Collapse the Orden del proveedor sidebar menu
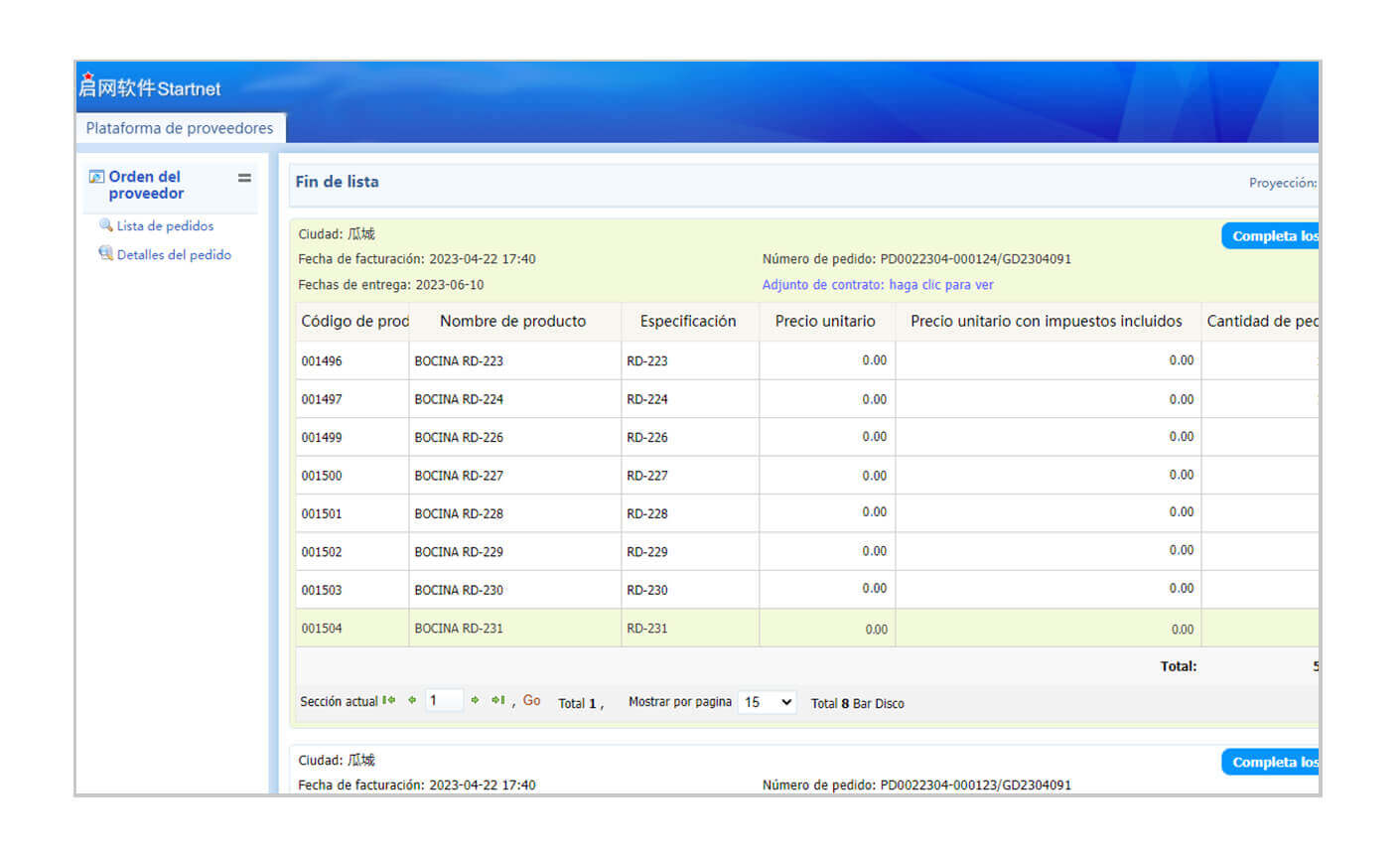Viewport: 1400px width, 854px height. [244, 178]
